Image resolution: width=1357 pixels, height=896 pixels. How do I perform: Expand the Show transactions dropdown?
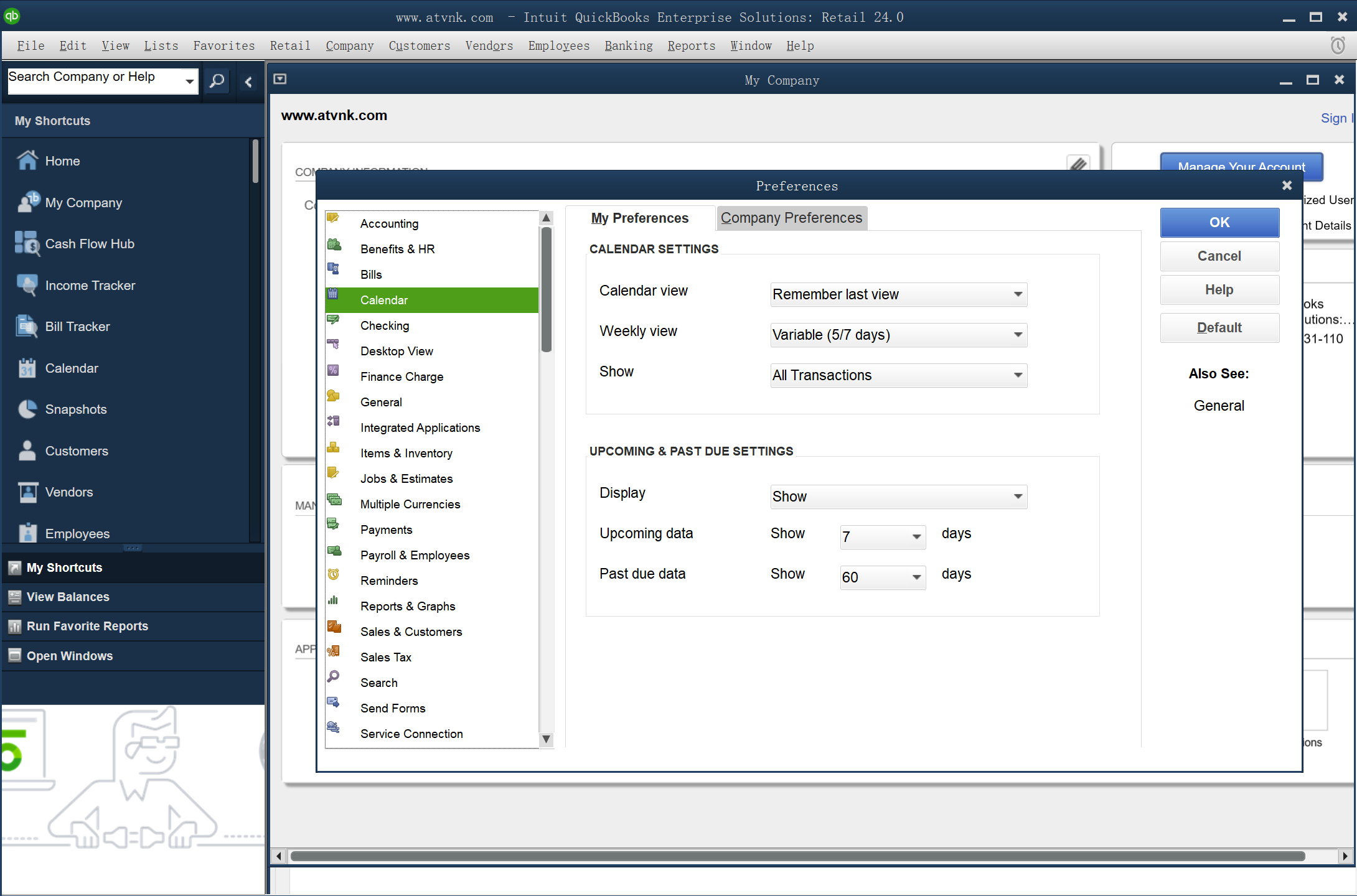click(x=1018, y=375)
